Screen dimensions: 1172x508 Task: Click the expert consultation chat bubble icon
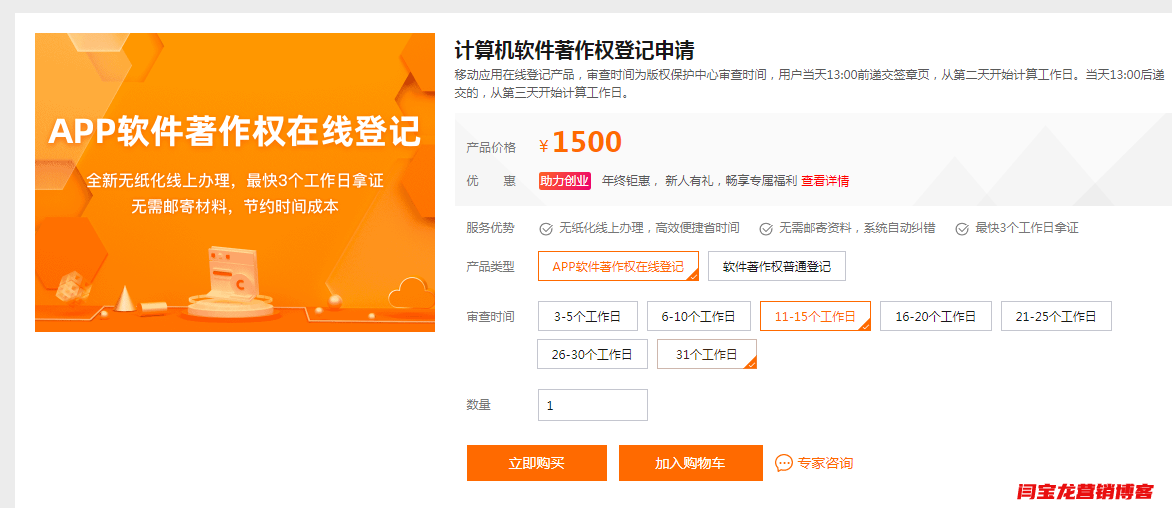(784, 463)
